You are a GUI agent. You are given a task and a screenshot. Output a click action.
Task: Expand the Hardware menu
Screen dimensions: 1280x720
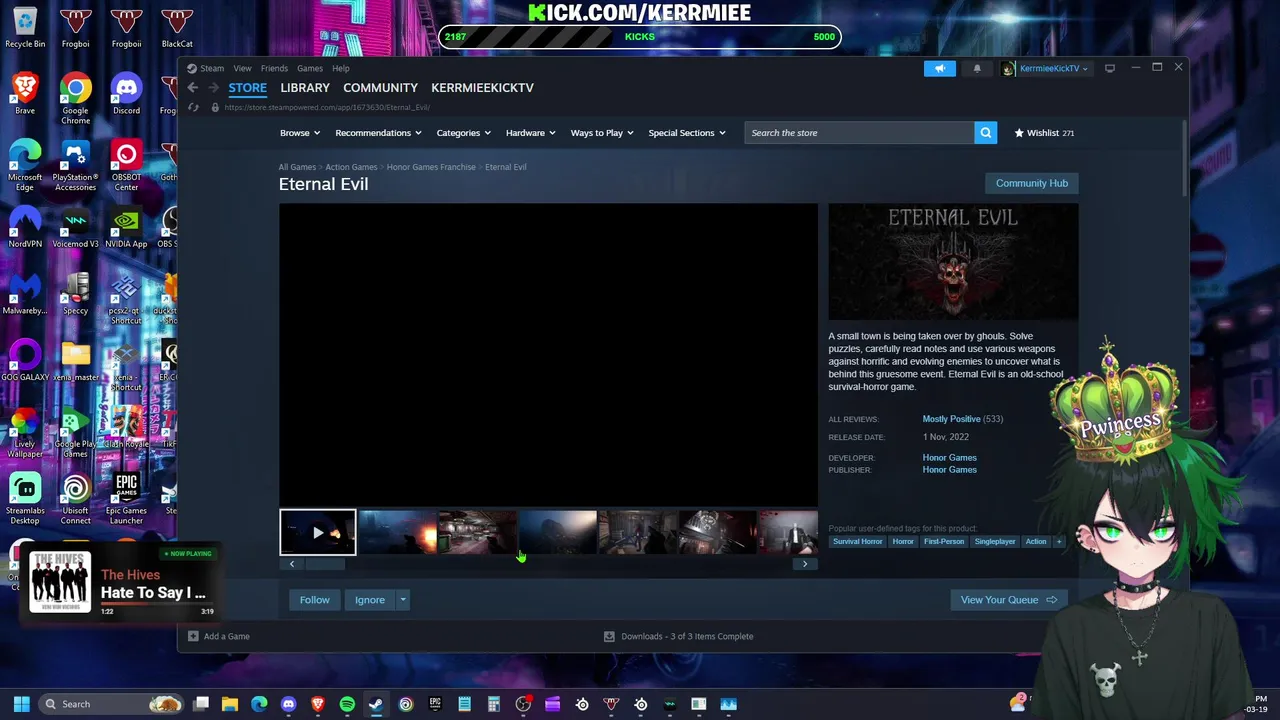point(530,133)
